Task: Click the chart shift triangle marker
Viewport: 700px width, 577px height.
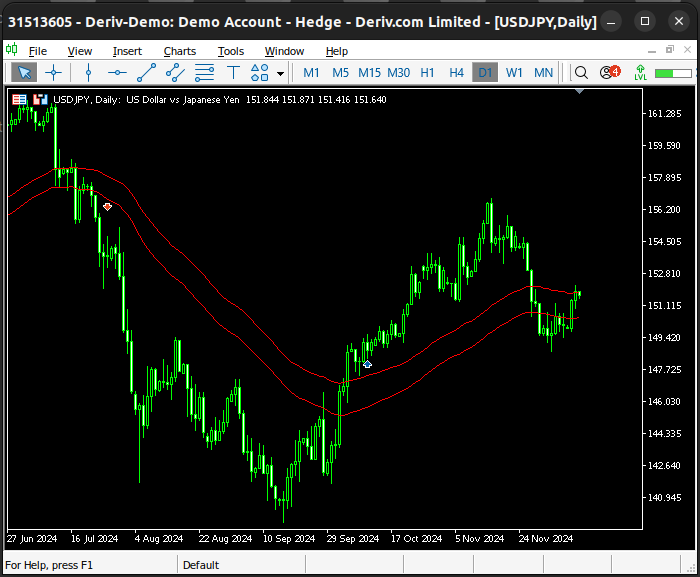Action: pyautogui.click(x=579, y=91)
